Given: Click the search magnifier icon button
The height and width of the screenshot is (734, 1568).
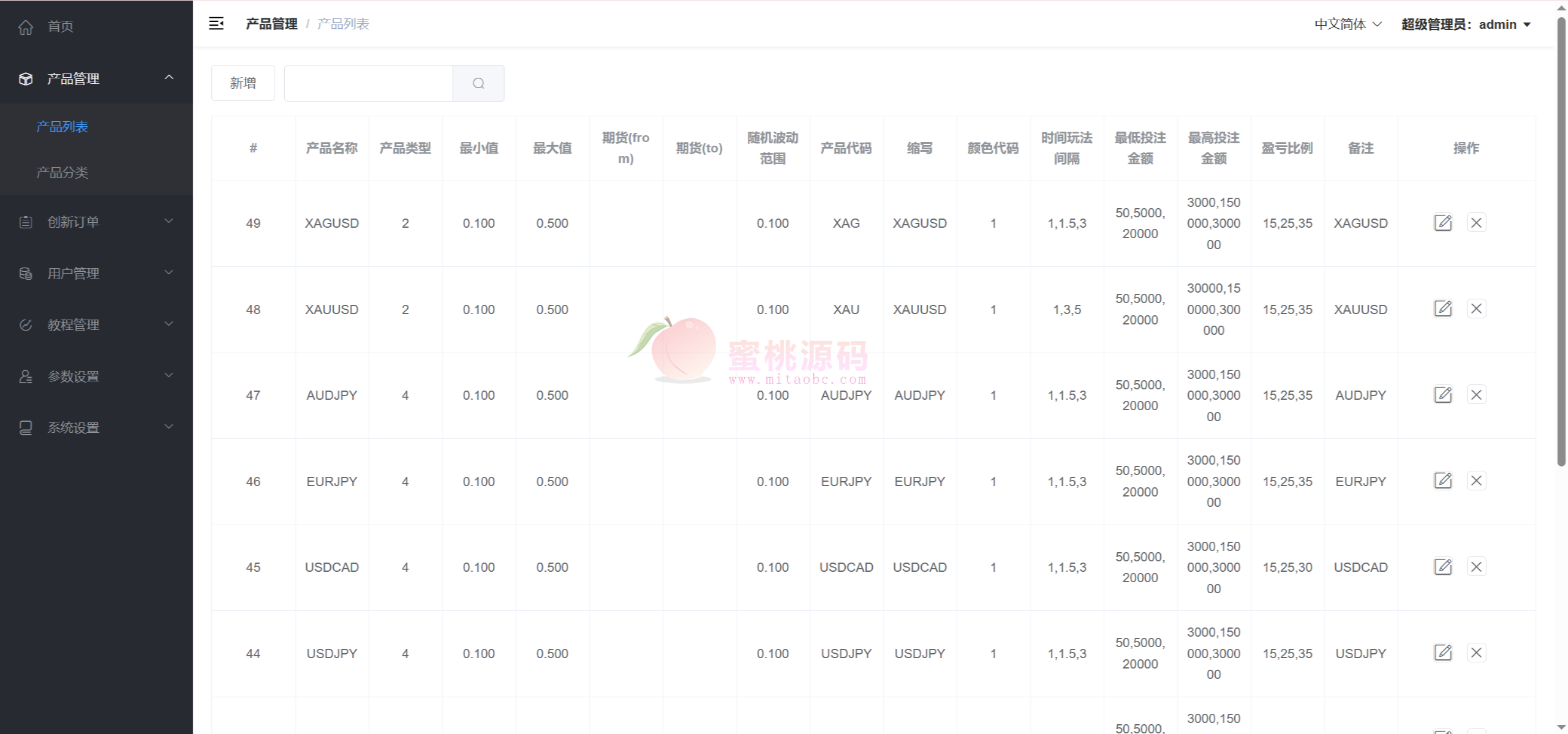Looking at the screenshot, I should click(478, 83).
